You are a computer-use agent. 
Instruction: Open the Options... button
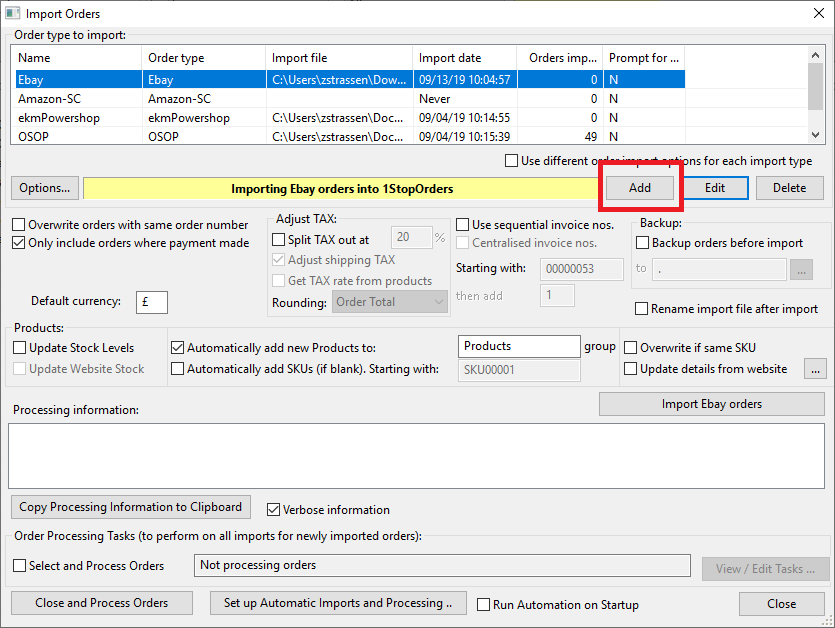45,188
